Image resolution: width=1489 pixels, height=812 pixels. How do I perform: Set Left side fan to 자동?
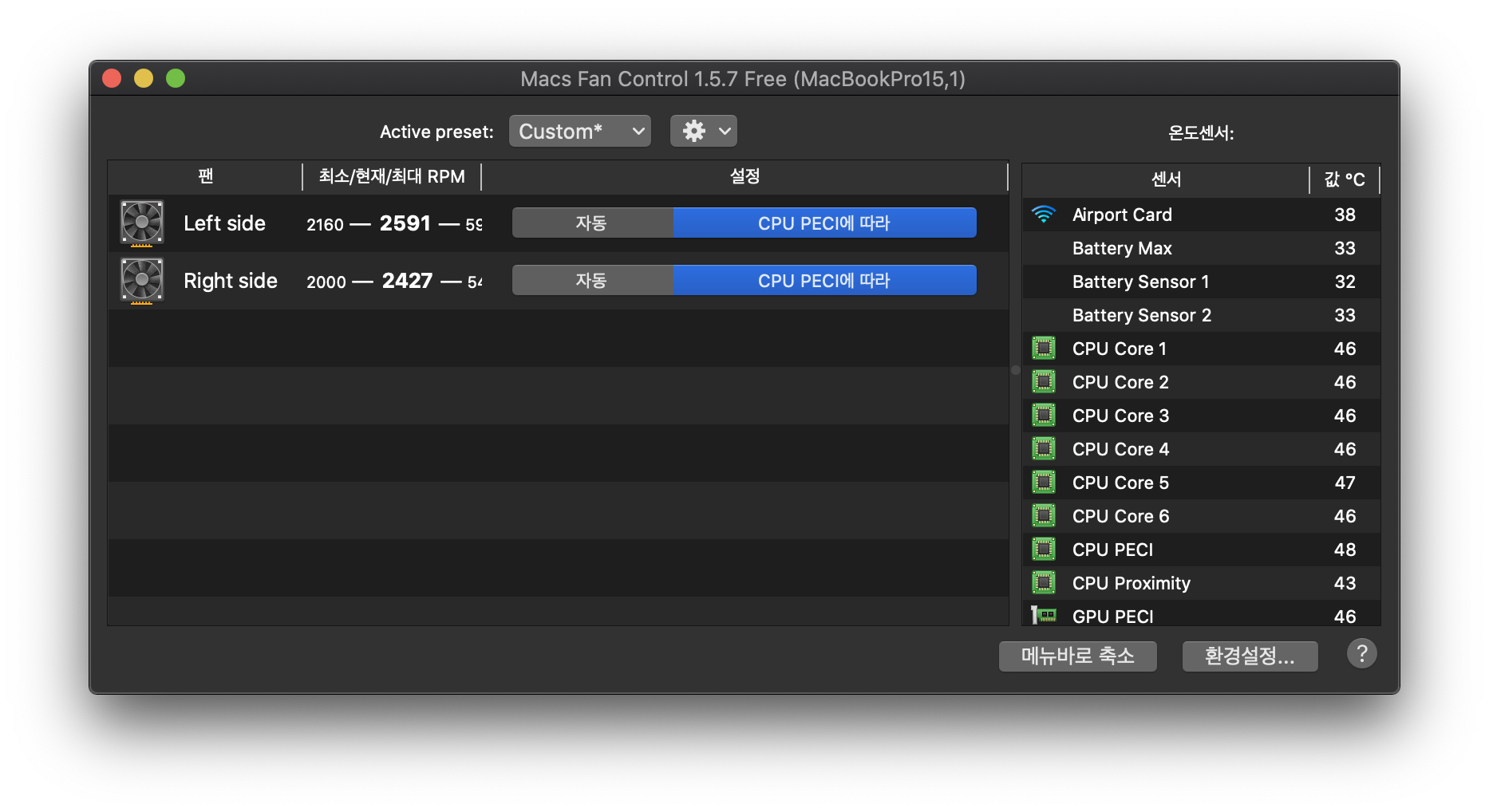coord(592,223)
